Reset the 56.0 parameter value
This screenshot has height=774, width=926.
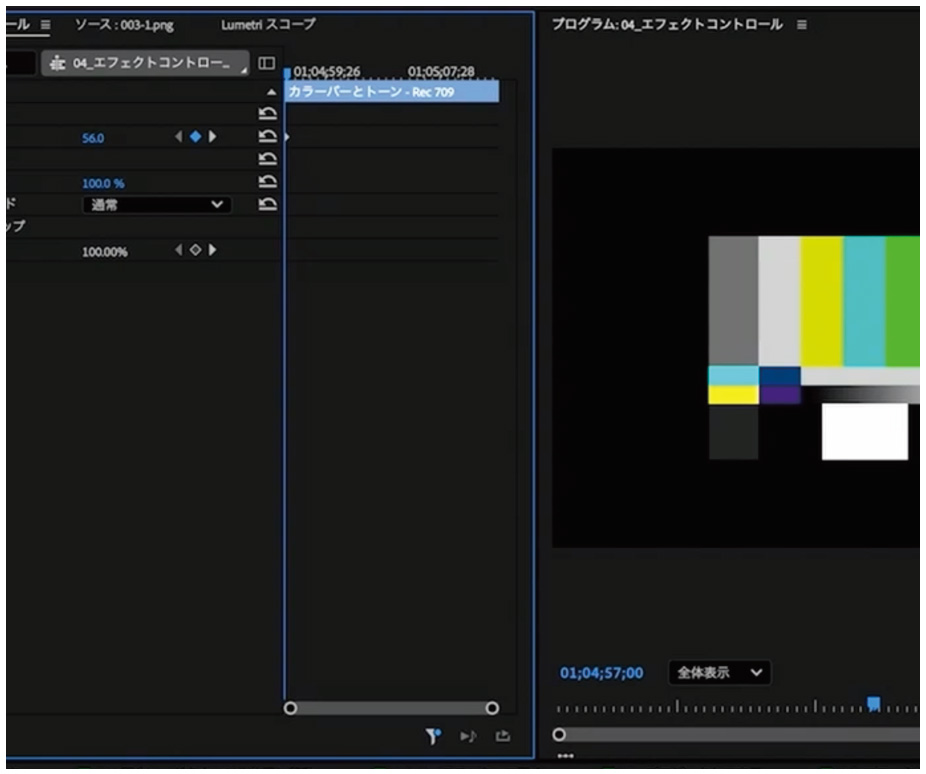point(266,137)
